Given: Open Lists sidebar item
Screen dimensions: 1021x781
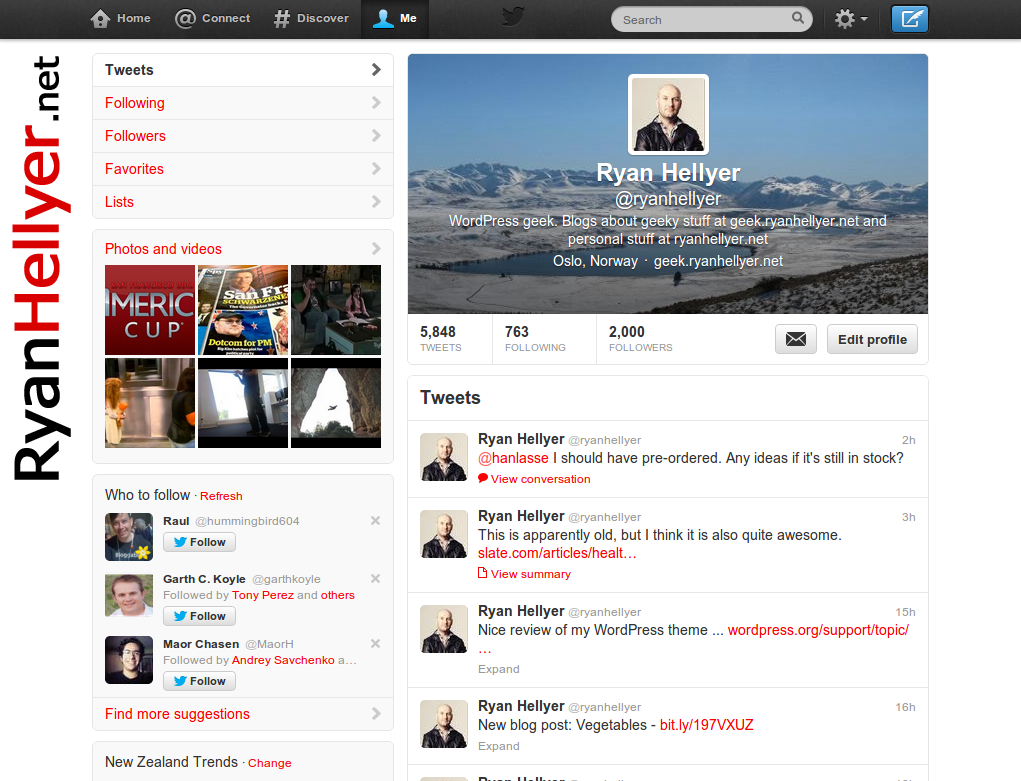Looking at the screenshot, I should (x=243, y=202).
